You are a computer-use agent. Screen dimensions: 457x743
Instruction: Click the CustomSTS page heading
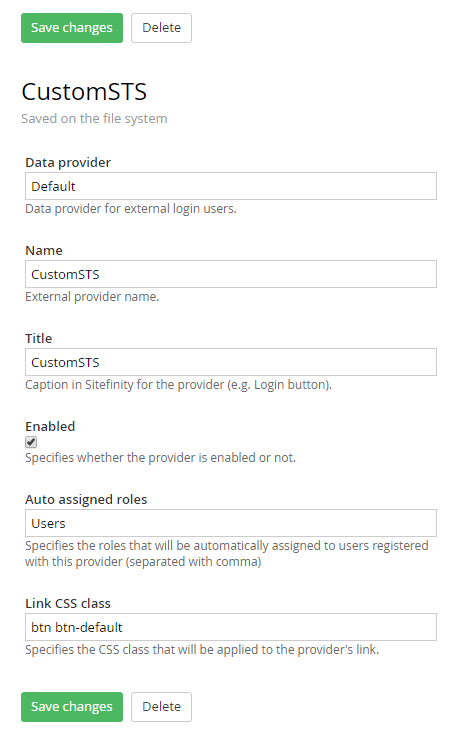[84, 92]
